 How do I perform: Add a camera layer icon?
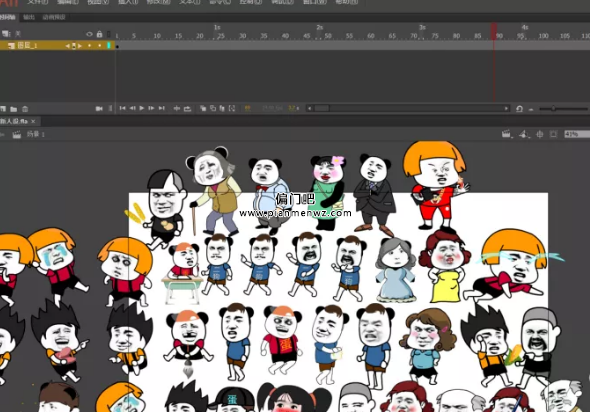[99, 109]
